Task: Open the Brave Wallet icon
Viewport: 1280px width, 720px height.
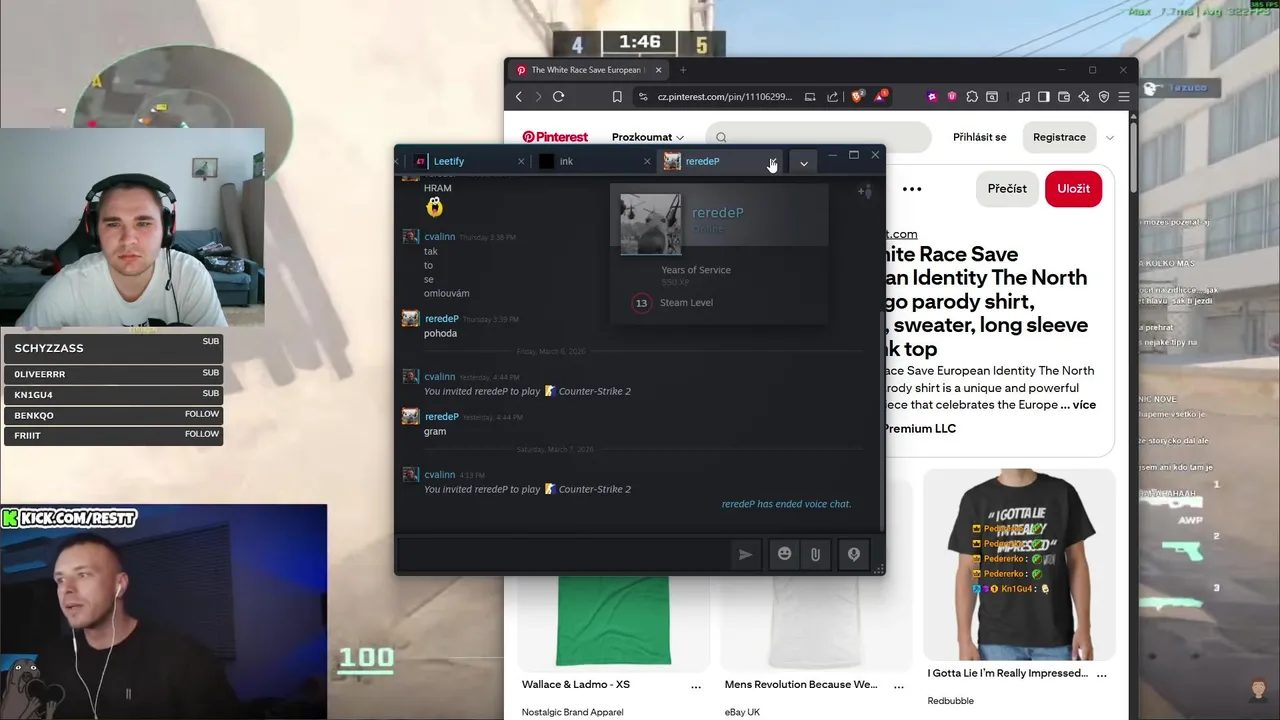Action: pos(1064,97)
